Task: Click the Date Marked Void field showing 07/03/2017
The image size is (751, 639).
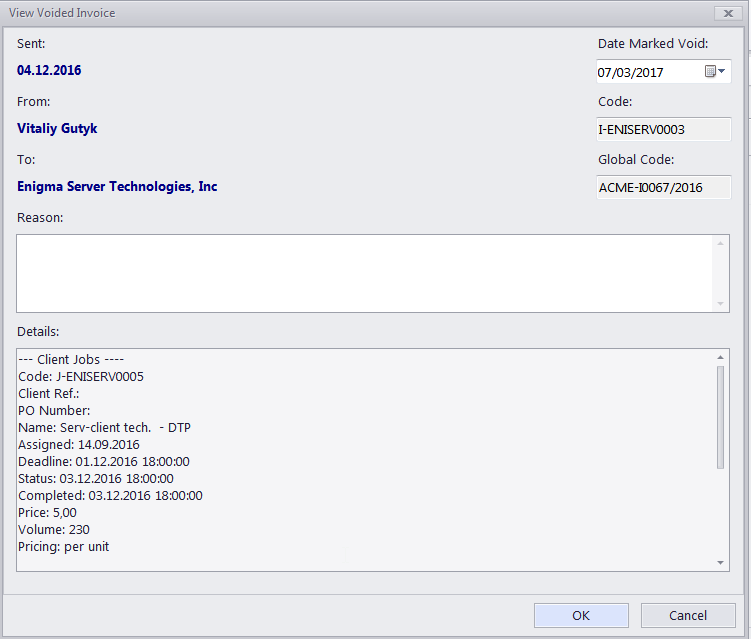Action: [x=663, y=72]
